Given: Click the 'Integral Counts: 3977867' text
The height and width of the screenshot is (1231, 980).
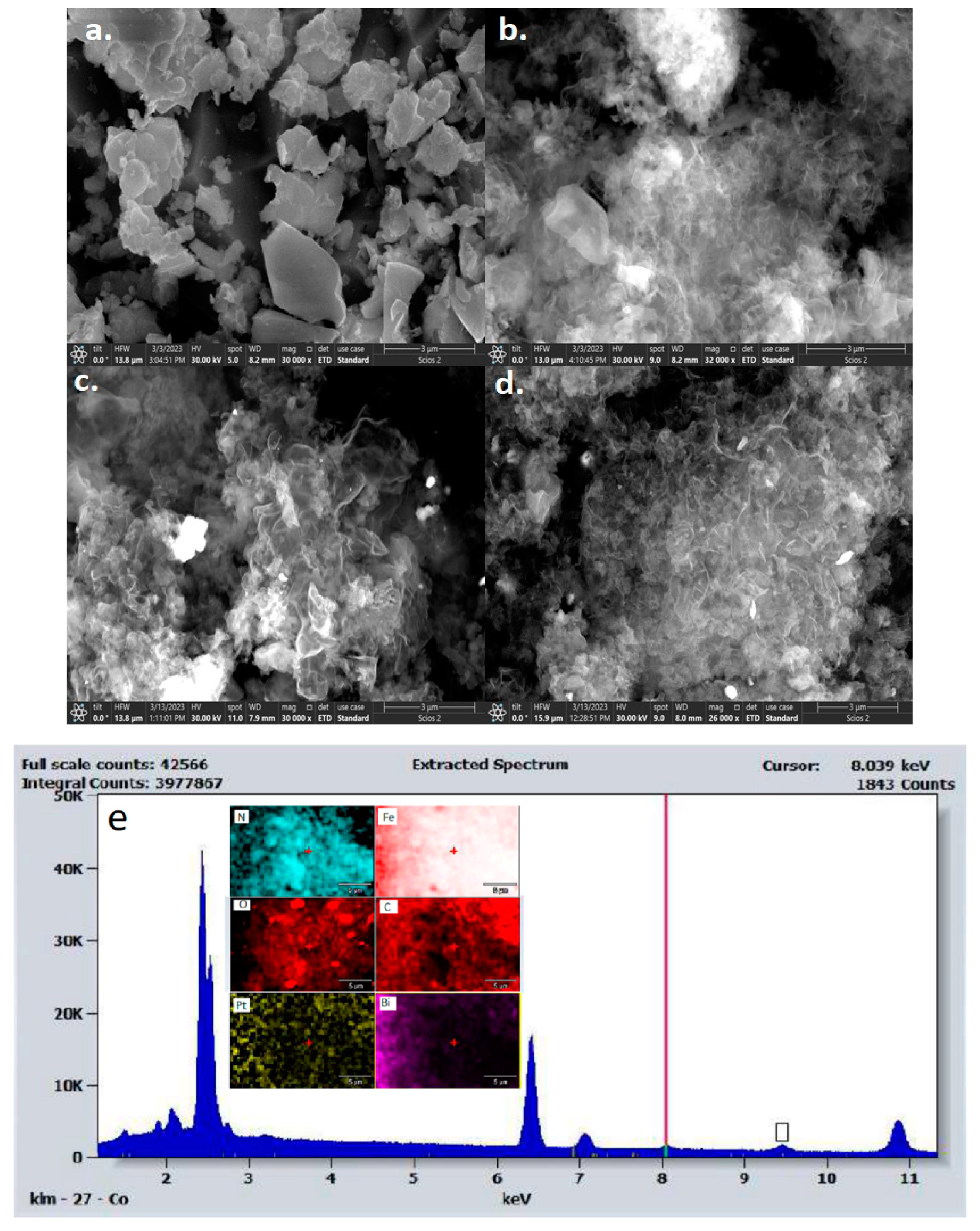Looking at the screenshot, I should (122, 783).
